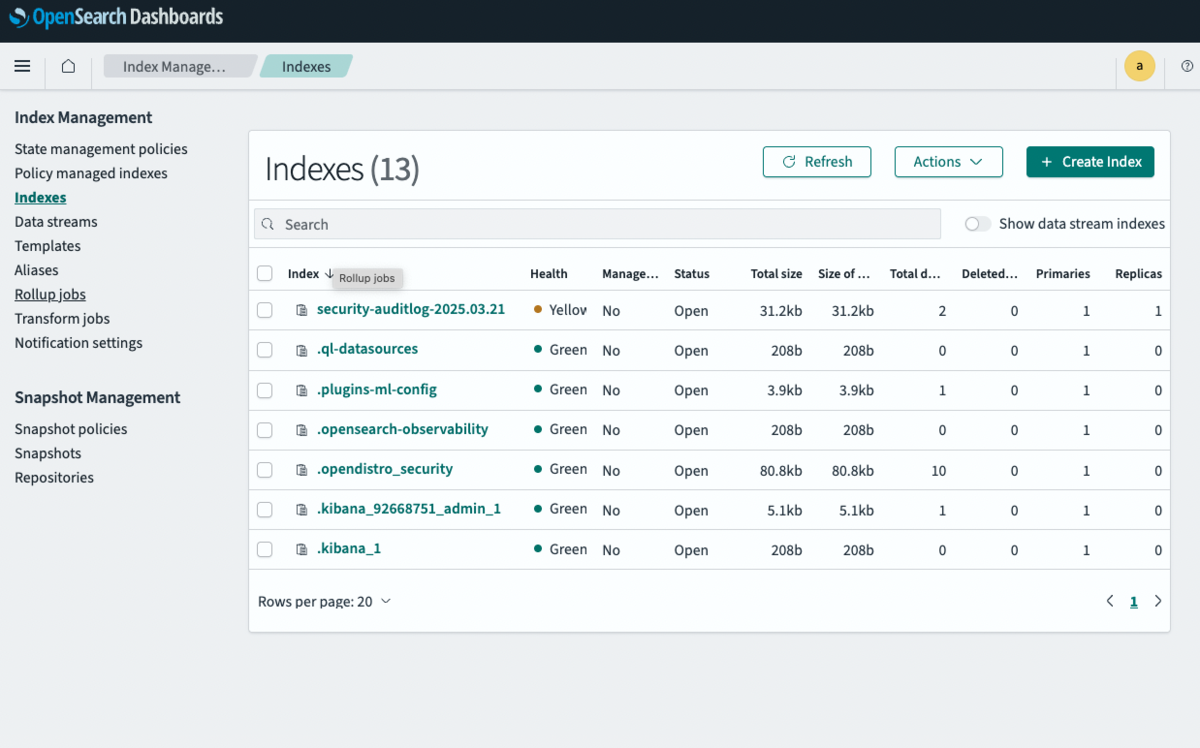
Task: Open the .opendistro_security index link
Action: point(385,469)
